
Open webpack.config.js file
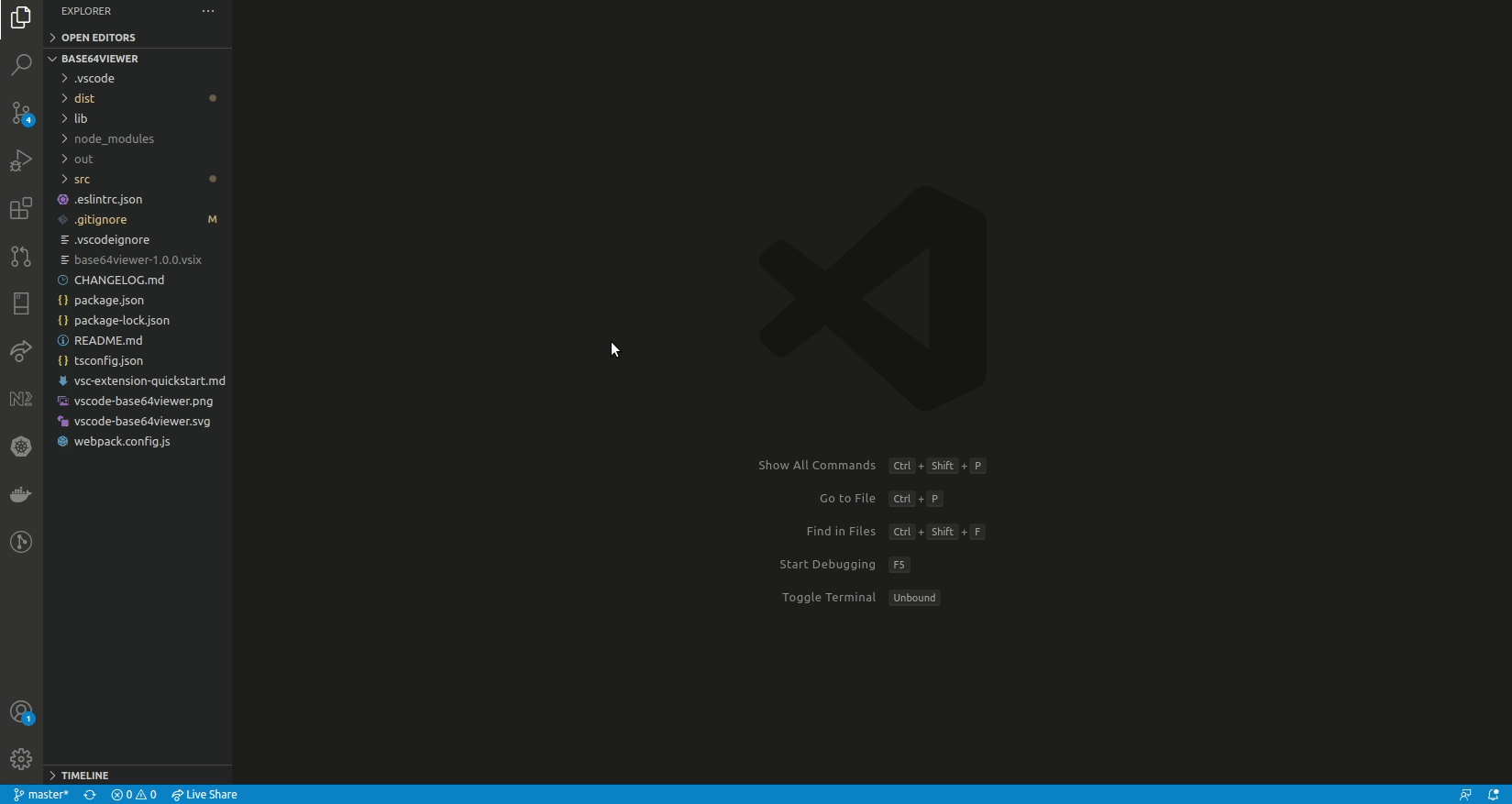[138, 441]
